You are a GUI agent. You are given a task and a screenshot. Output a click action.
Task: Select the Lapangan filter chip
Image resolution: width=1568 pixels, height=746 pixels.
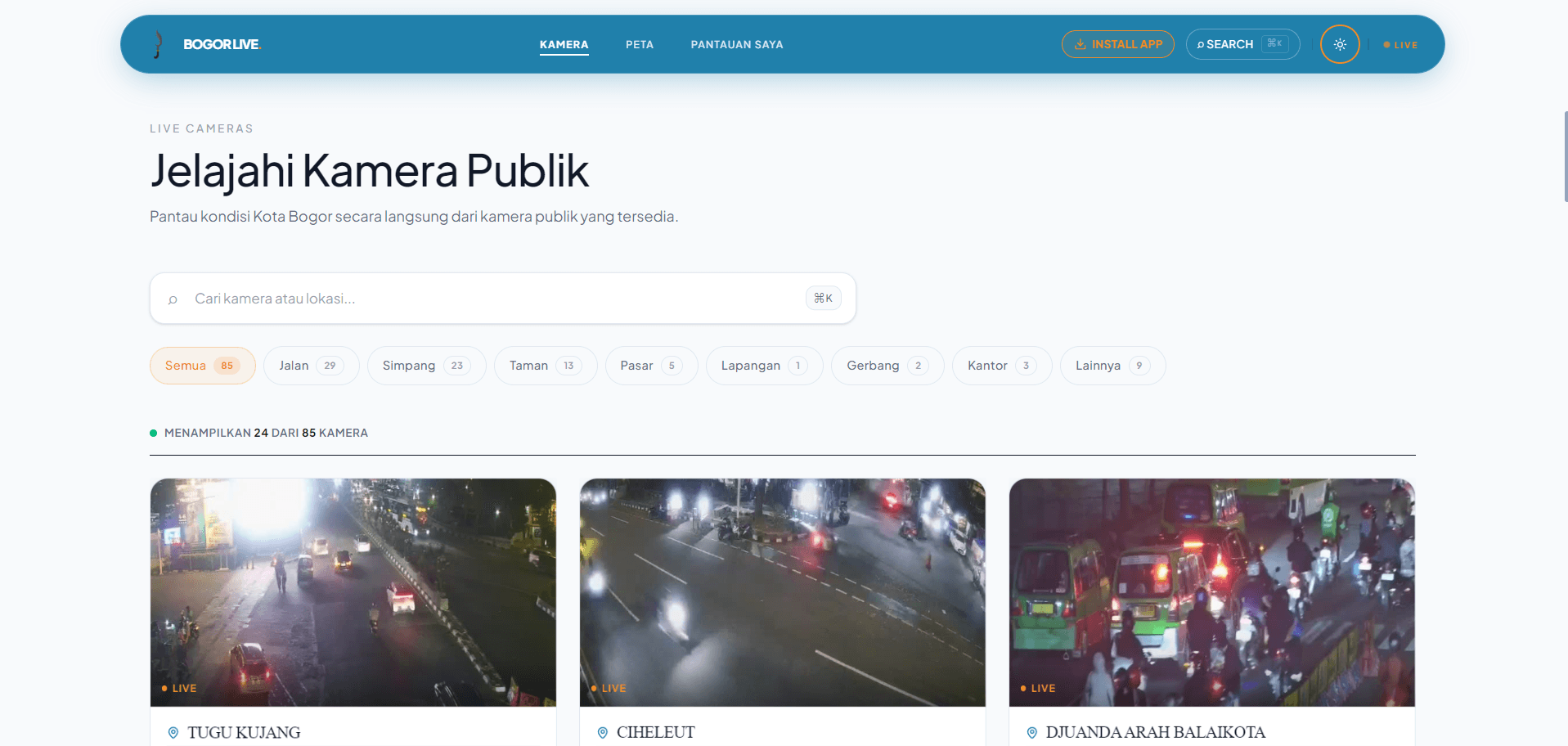[x=764, y=366]
